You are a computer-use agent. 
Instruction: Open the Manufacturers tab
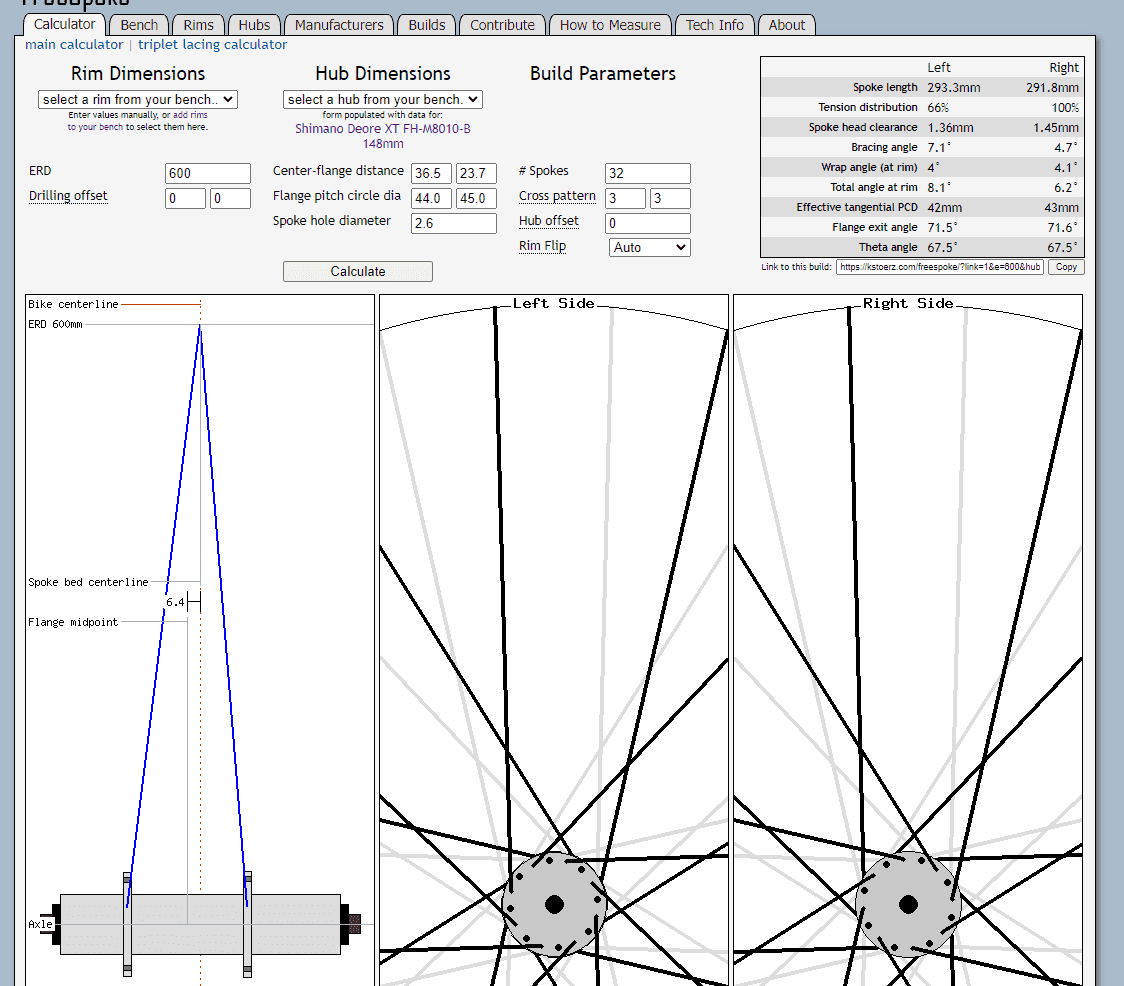pos(339,25)
